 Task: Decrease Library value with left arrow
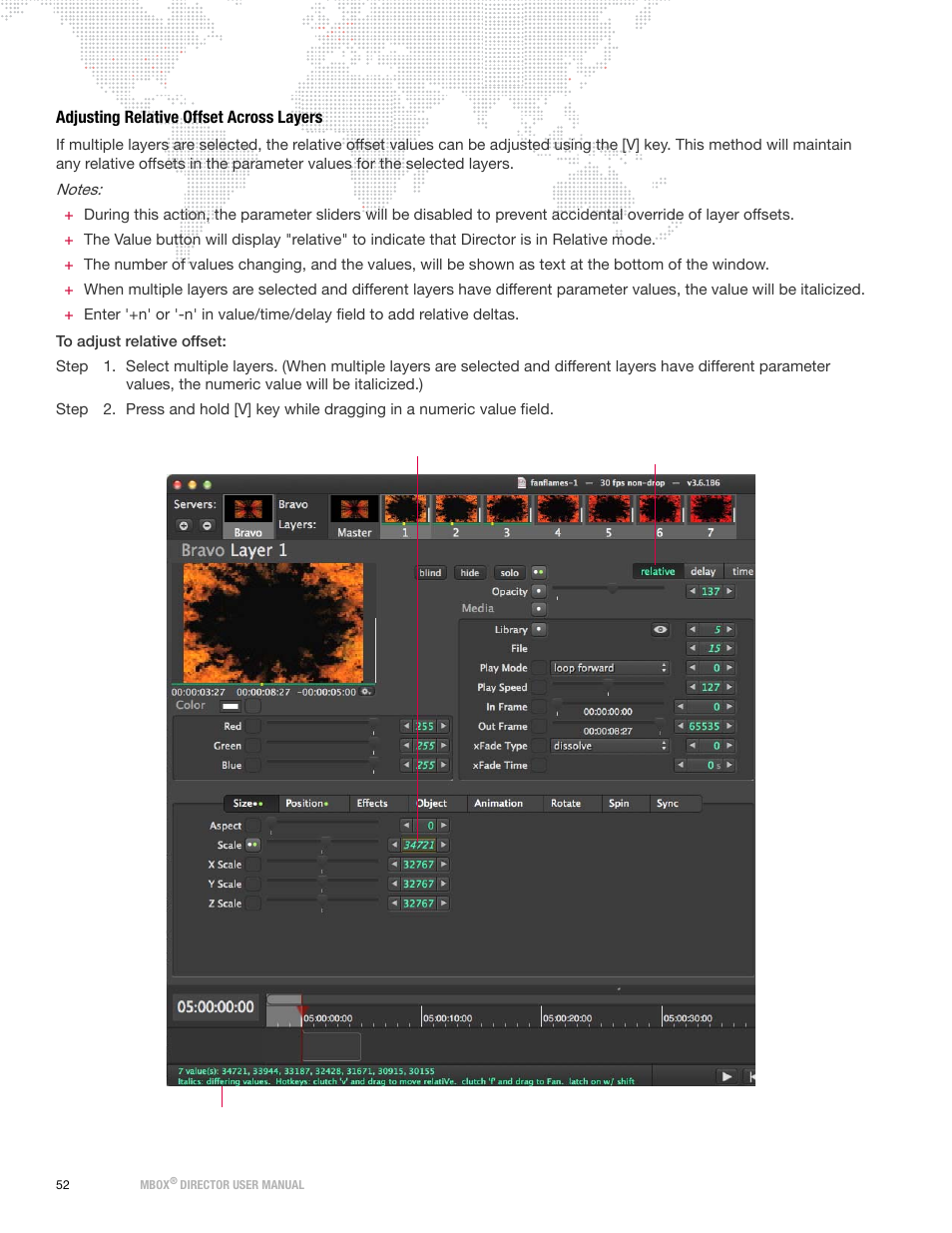pyautogui.click(x=693, y=630)
